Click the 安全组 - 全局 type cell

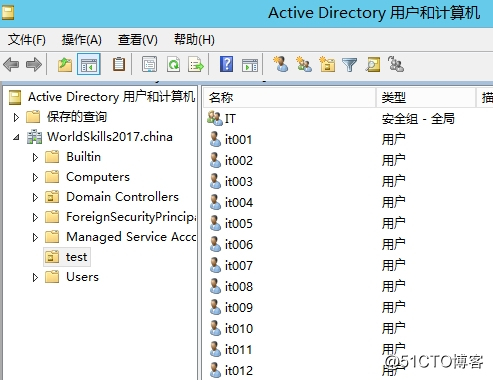(x=418, y=119)
